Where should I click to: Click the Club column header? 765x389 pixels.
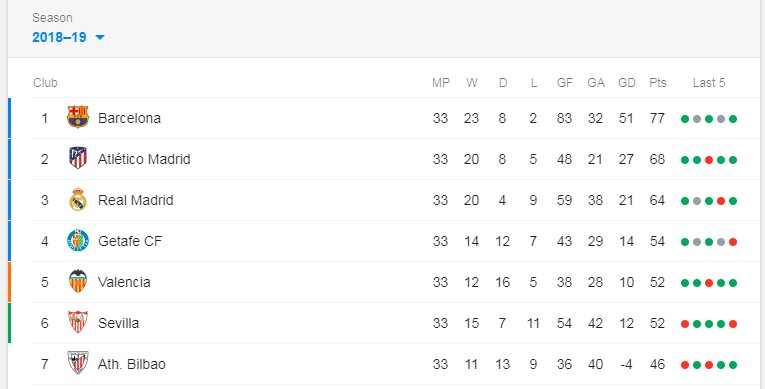tap(45, 83)
